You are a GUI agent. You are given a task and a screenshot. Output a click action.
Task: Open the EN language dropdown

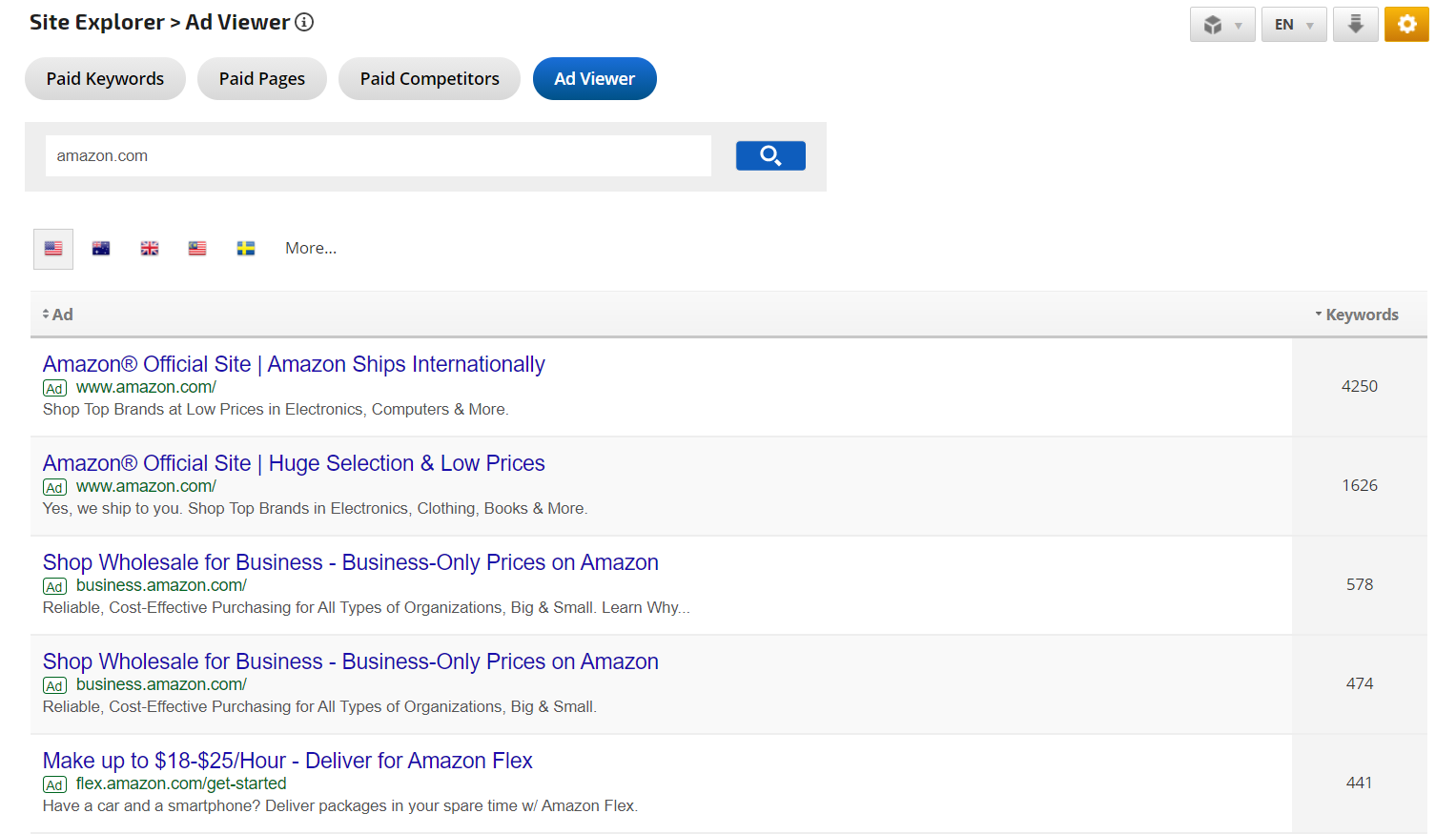(1293, 25)
